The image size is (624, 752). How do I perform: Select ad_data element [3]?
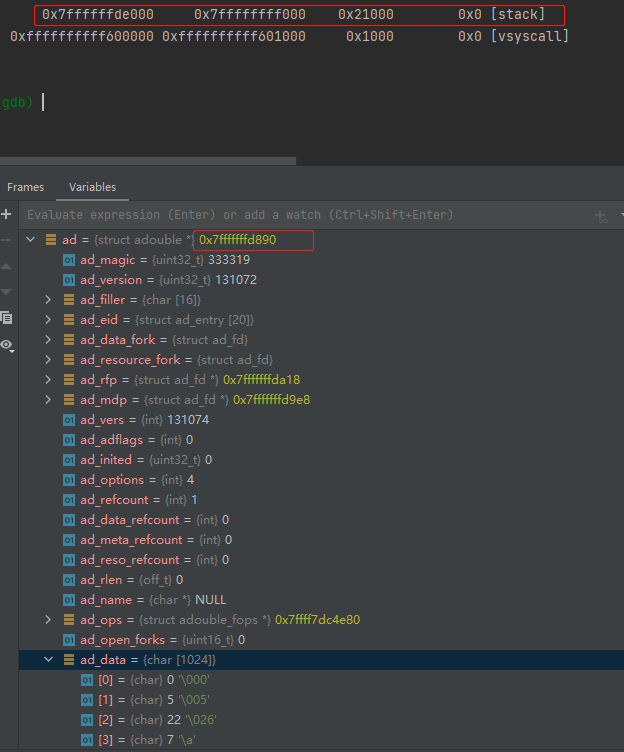[321, 740]
